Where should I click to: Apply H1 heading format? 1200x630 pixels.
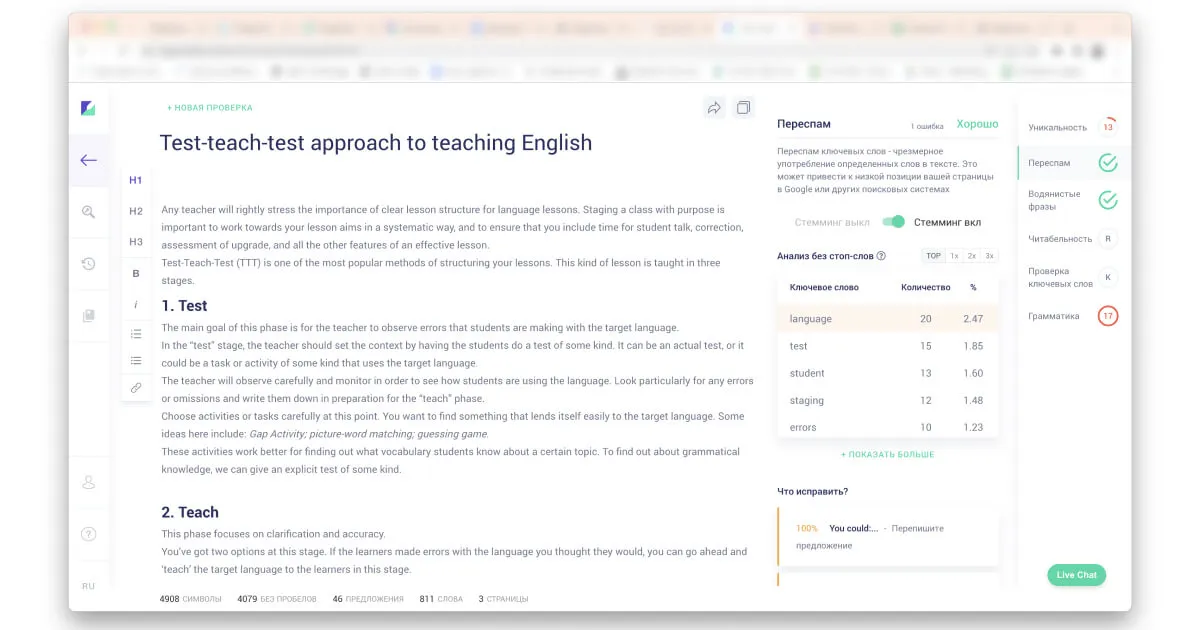point(136,180)
